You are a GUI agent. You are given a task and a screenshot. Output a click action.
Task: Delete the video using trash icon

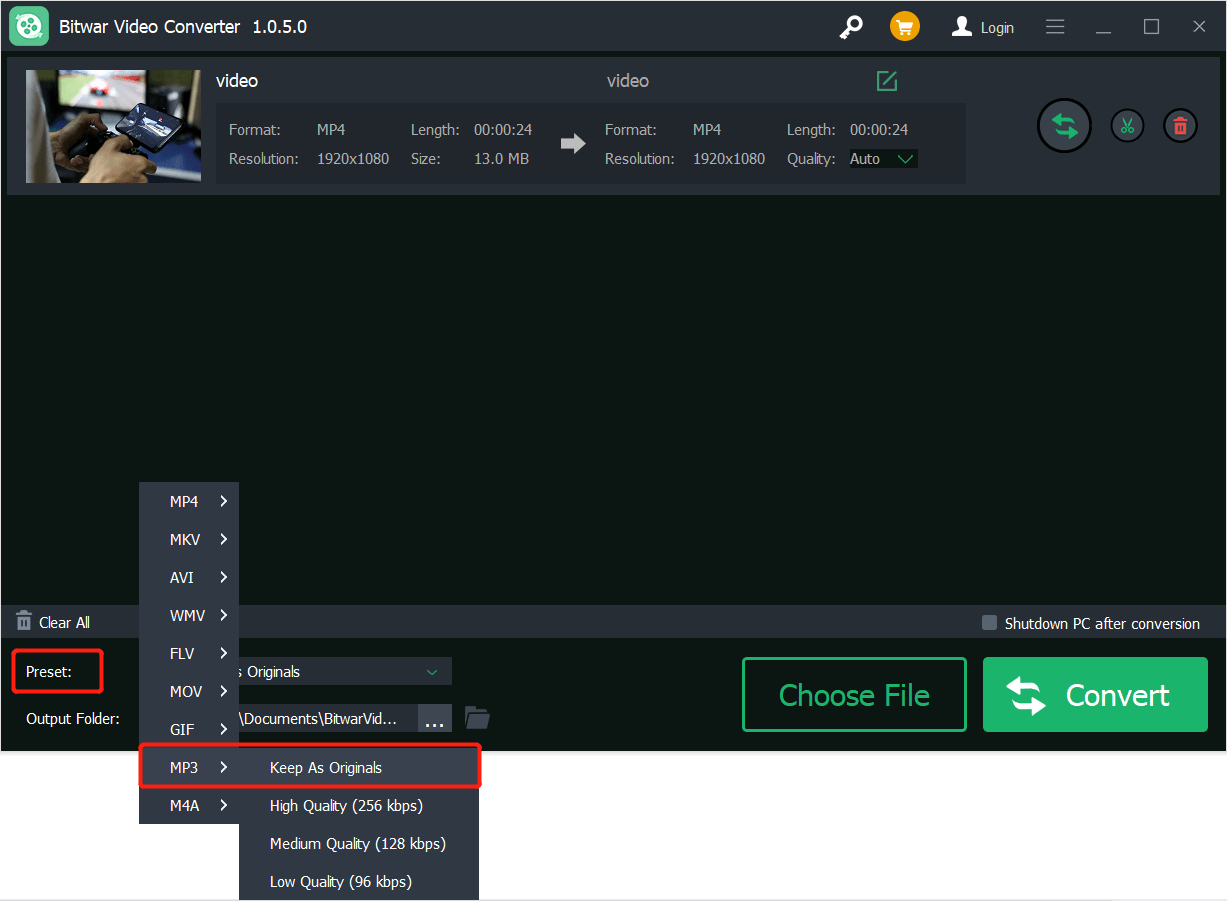click(1180, 126)
